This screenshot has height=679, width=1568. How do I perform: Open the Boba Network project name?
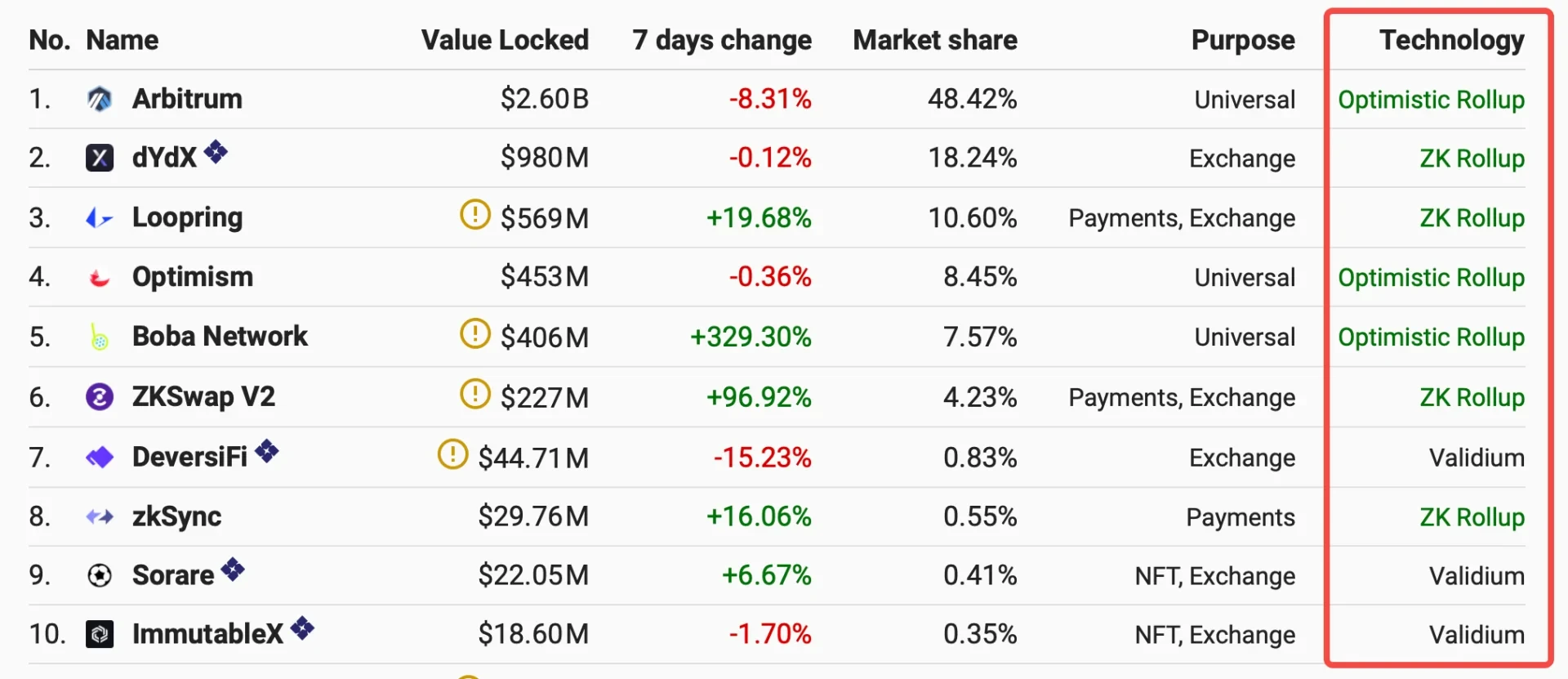[220, 337]
